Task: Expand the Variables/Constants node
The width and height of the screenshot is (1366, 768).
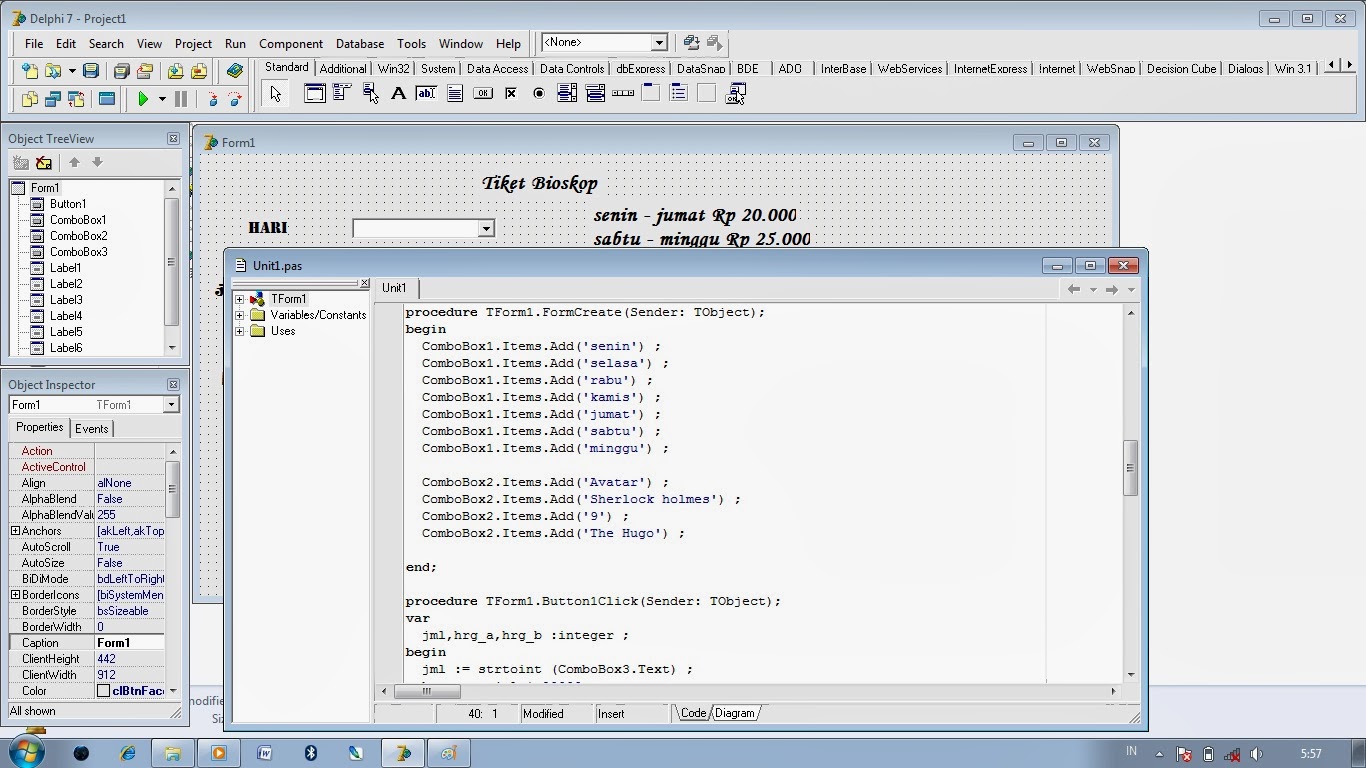Action: coord(240,315)
